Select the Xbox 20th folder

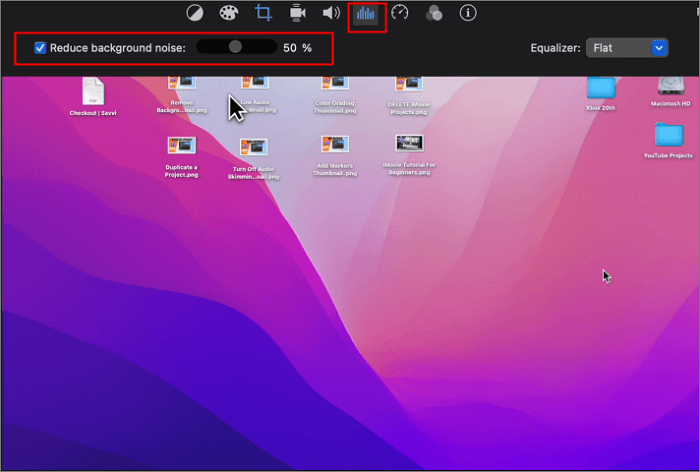coord(601,89)
